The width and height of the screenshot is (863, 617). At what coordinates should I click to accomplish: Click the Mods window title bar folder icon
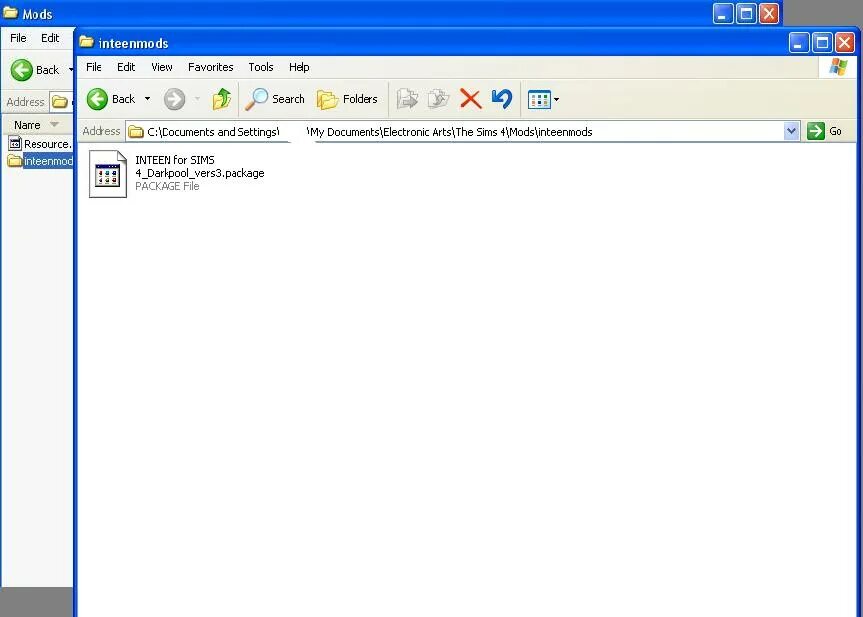10,13
